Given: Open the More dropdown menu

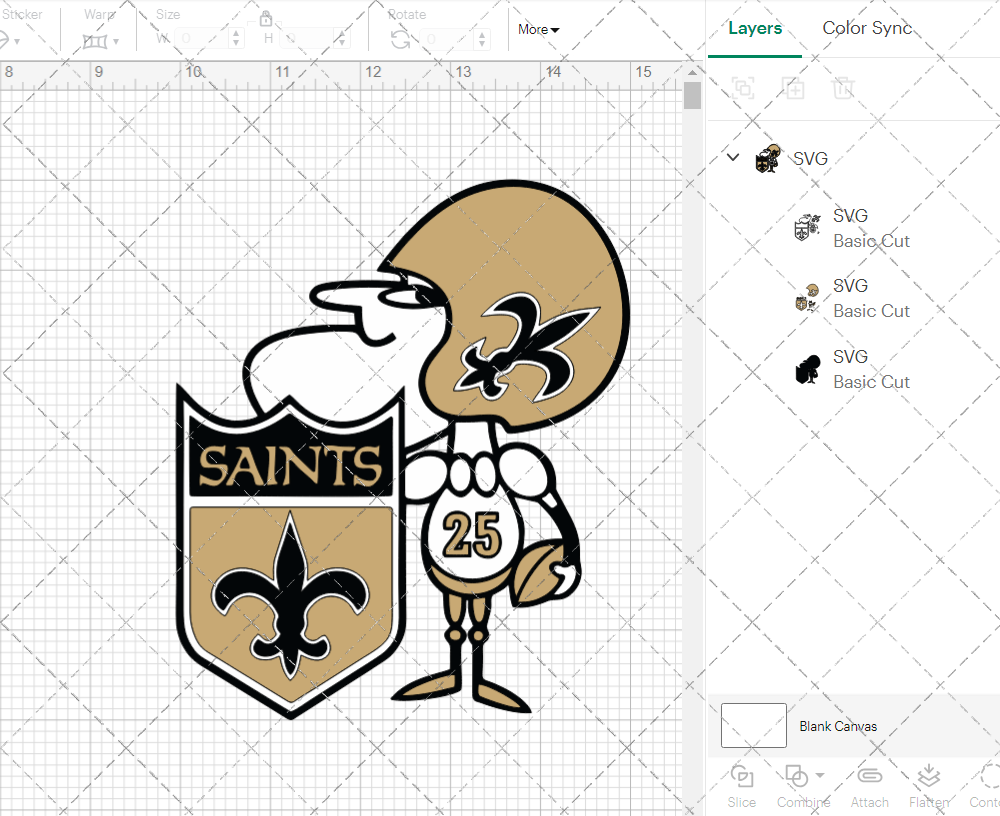Looking at the screenshot, I should 538,30.
